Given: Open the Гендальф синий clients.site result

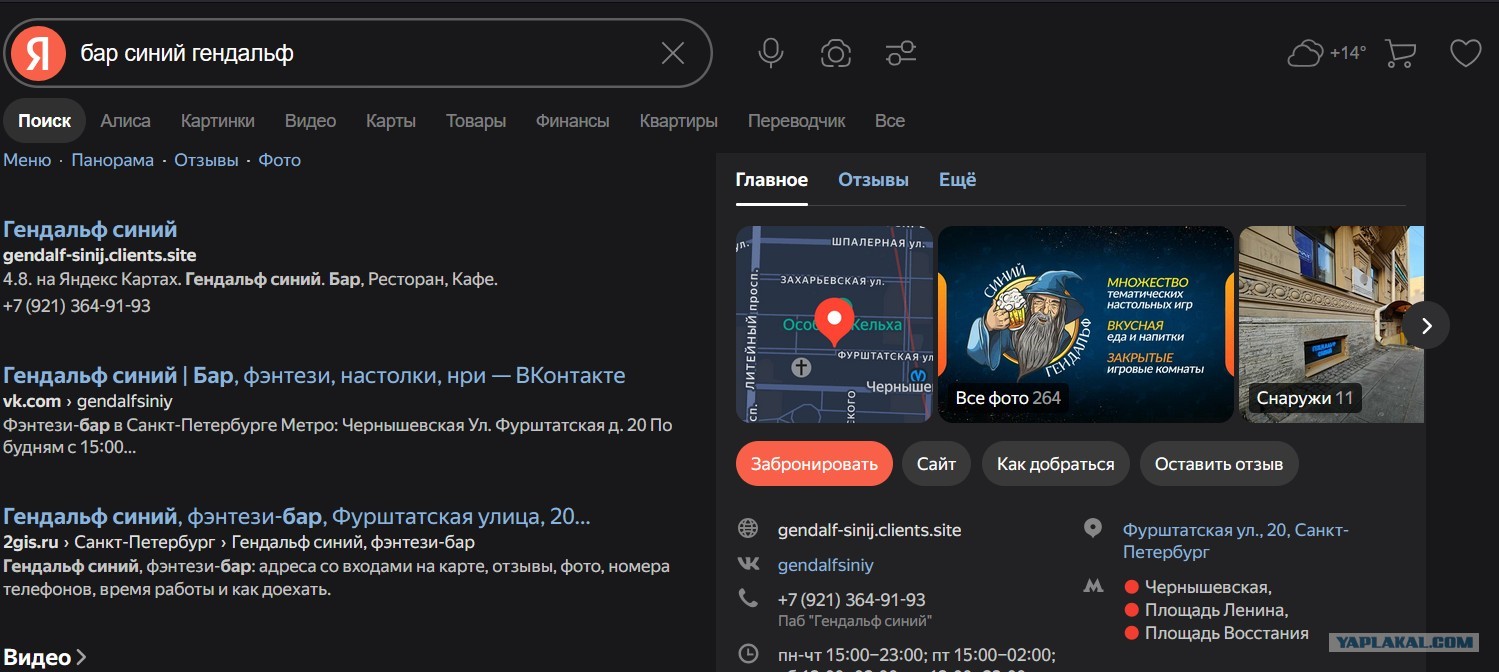Looking at the screenshot, I should click(90, 230).
